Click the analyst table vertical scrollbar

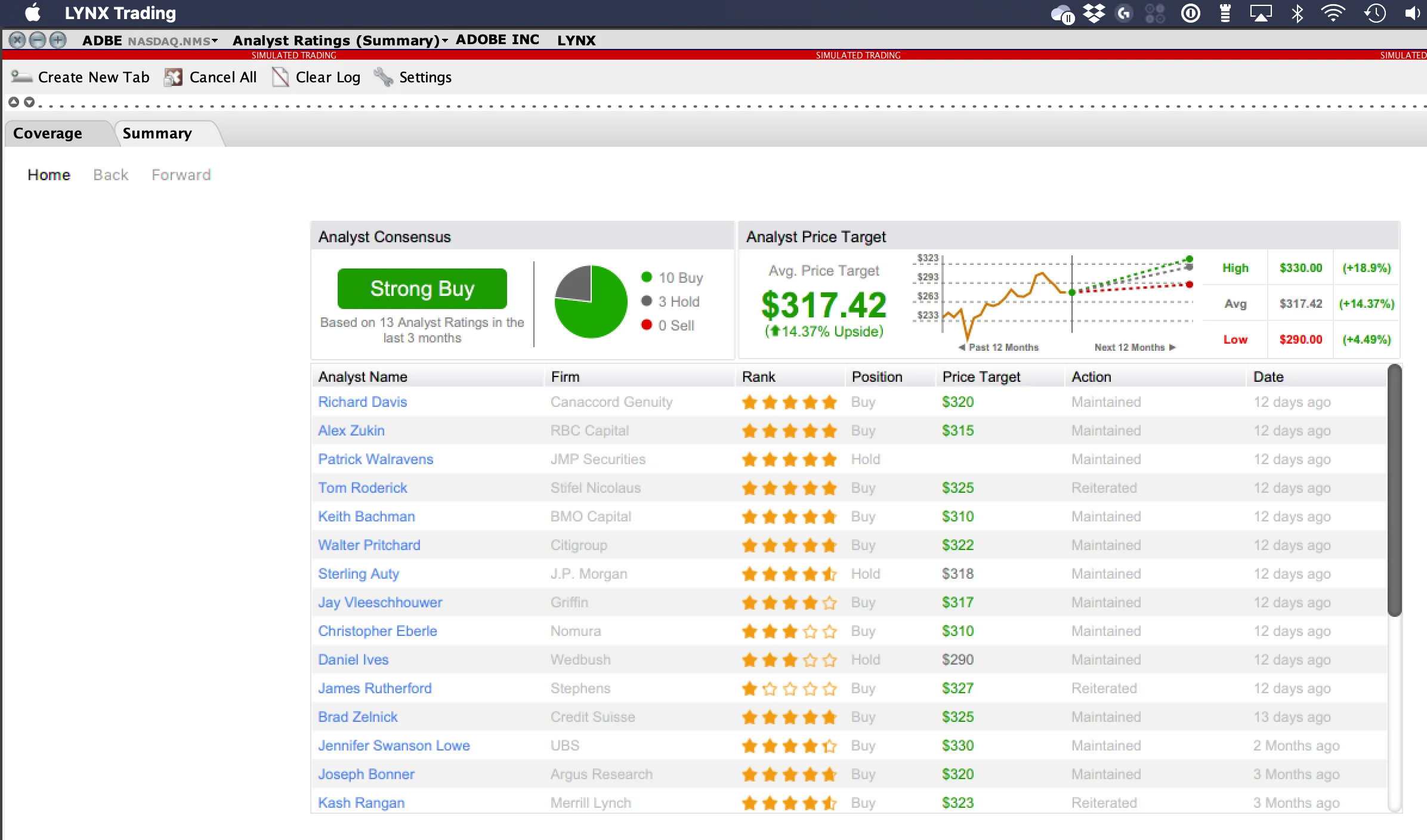click(1394, 489)
